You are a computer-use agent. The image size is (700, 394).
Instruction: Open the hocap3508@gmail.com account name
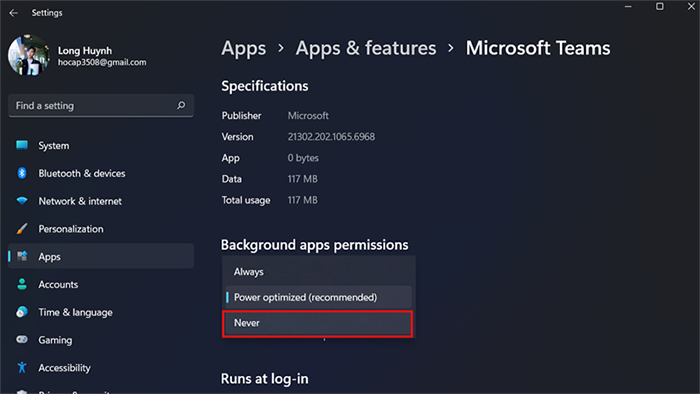(102, 62)
